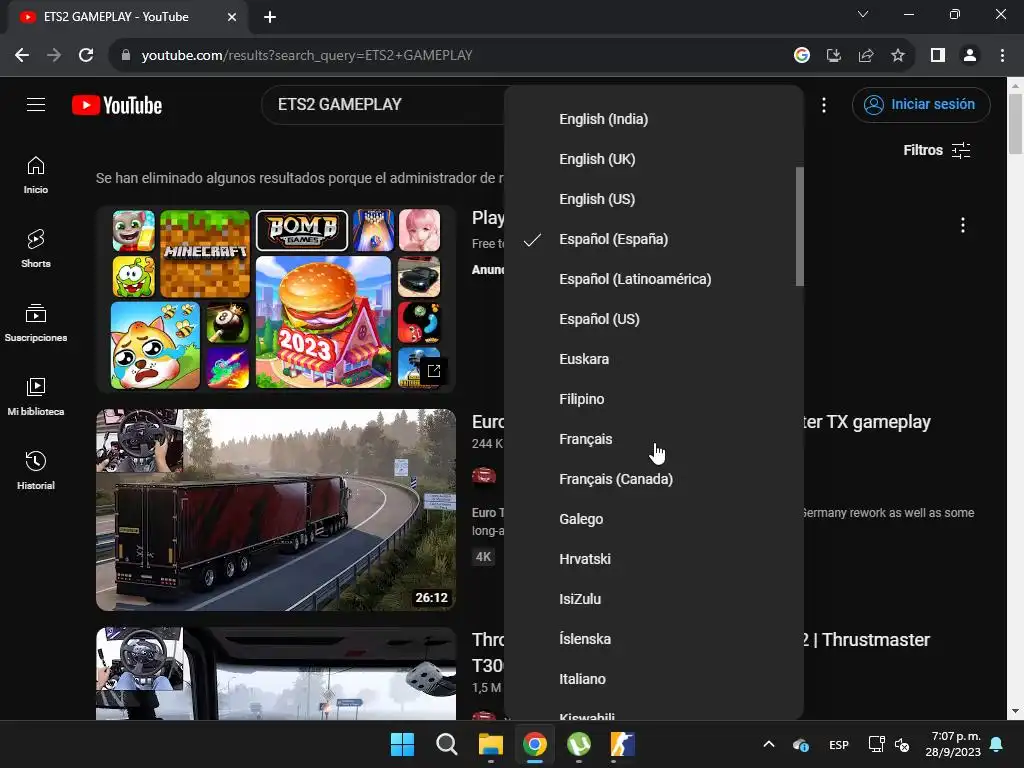Open File Explorer from taskbar
Screen dimensions: 1024x768
[490, 744]
